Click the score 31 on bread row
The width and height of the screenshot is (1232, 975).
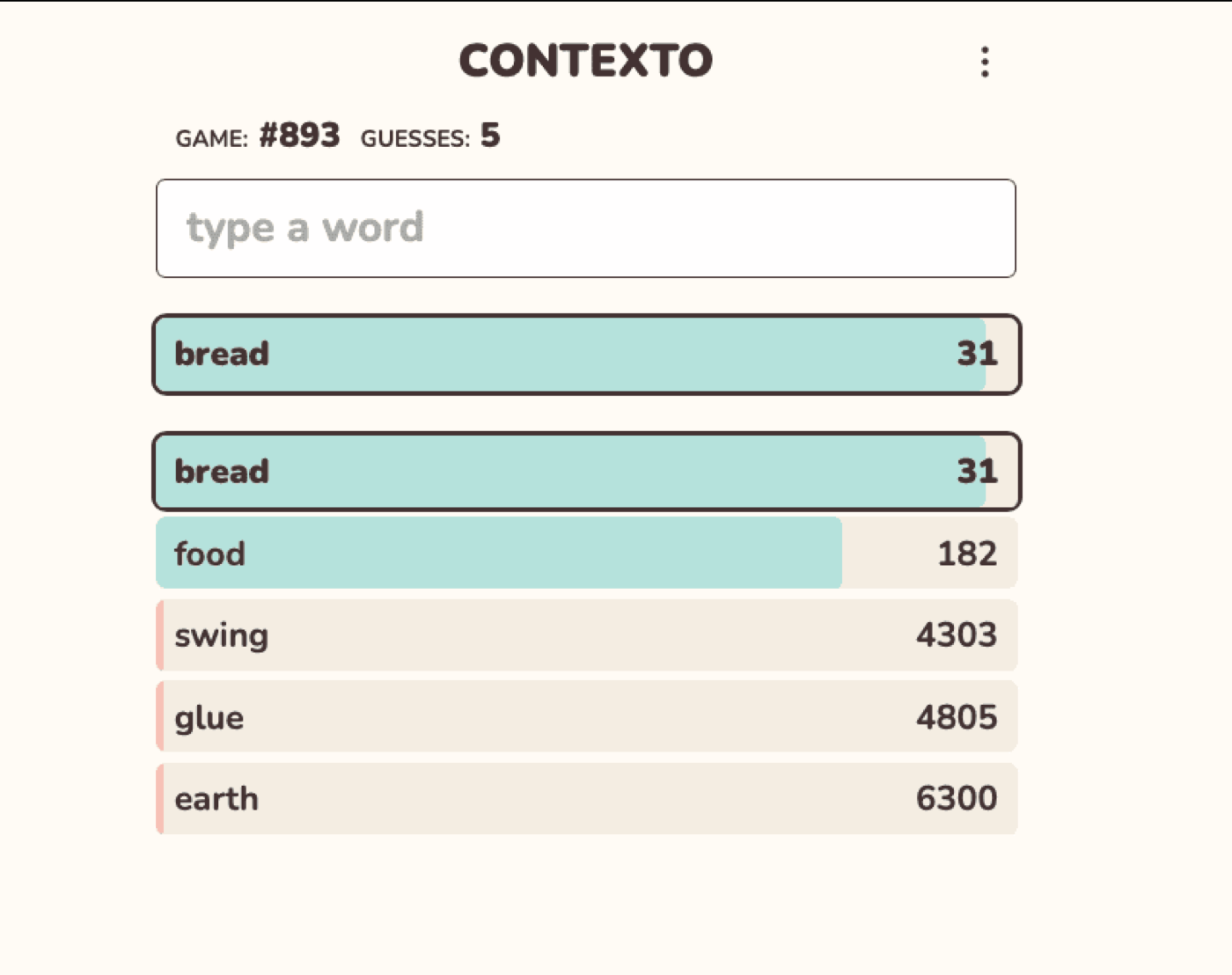(x=977, y=354)
